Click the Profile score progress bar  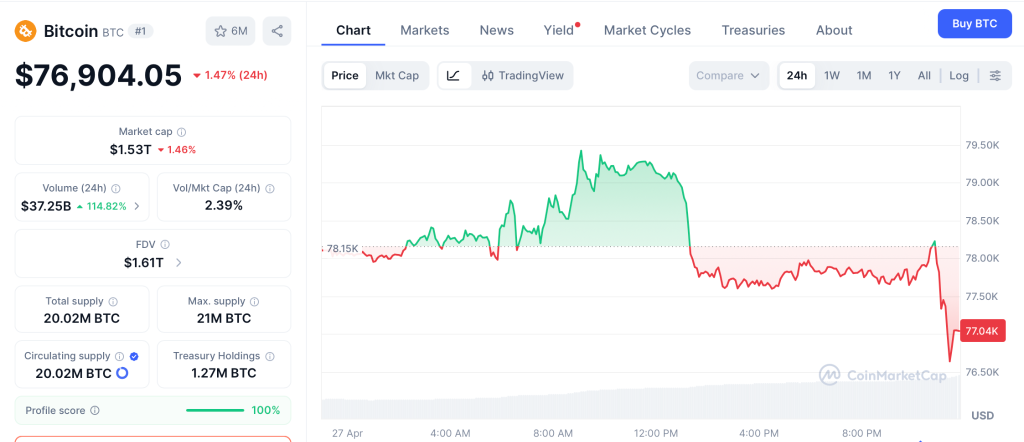pos(214,410)
